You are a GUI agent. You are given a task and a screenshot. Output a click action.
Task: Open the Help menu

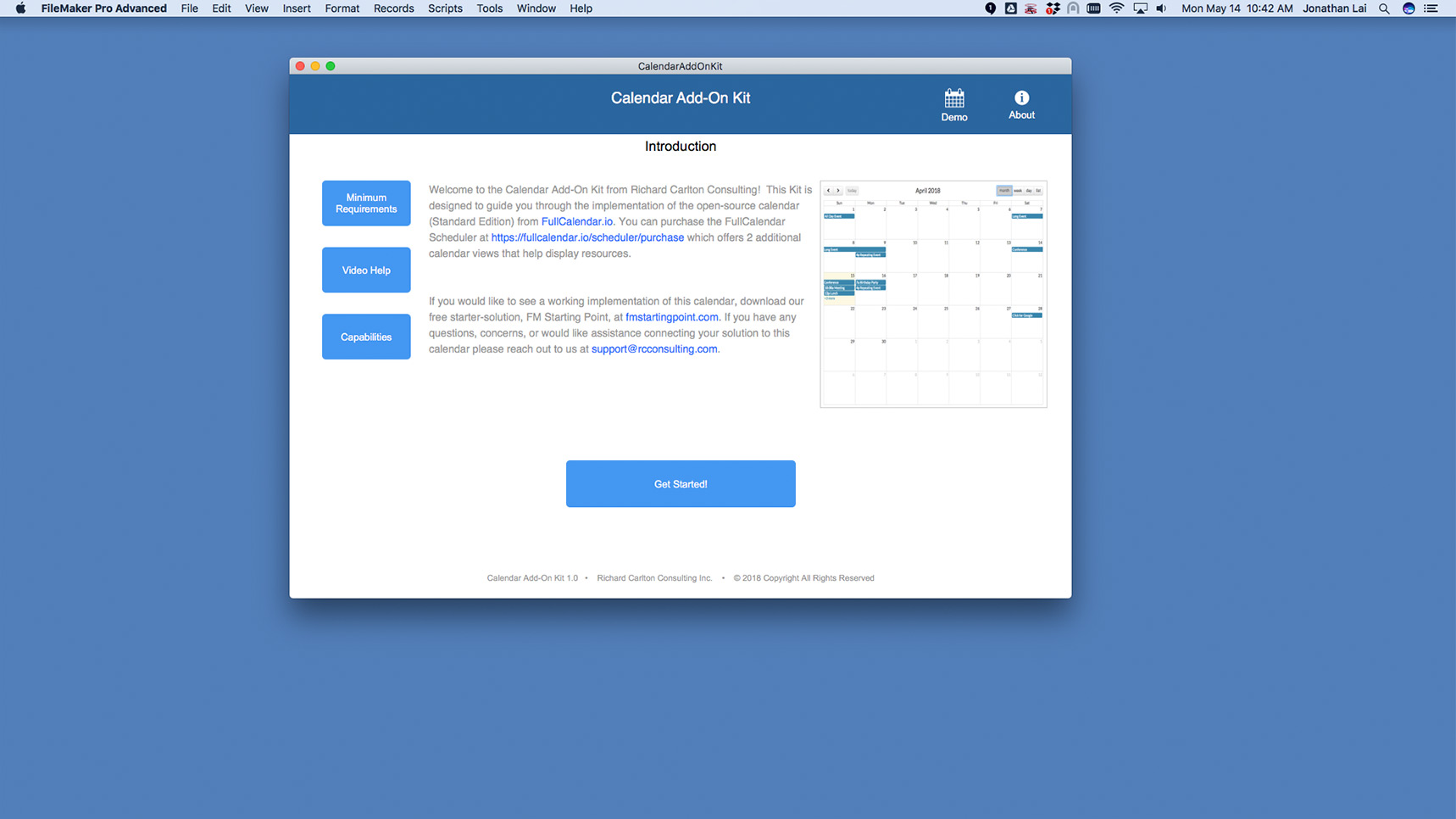[581, 8]
